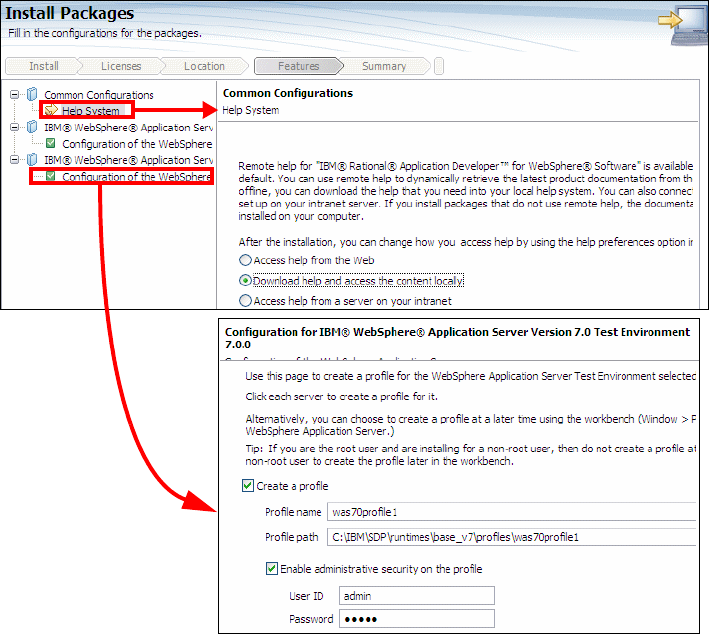This screenshot has height=634, width=709.
Task: Click the small blank step tab after Summary
Action: click(x=439, y=66)
